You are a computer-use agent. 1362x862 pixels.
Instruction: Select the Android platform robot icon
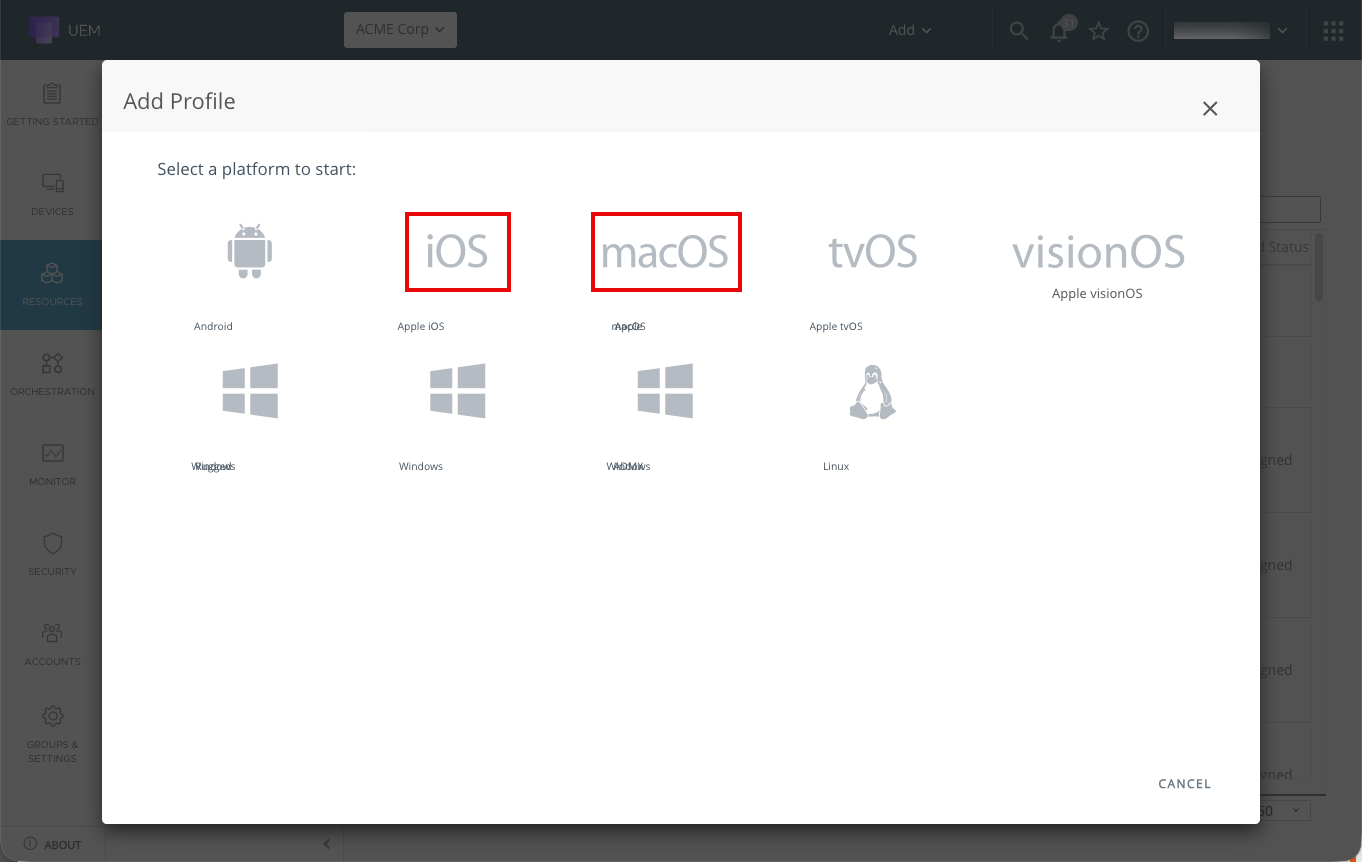click(249, 251)
